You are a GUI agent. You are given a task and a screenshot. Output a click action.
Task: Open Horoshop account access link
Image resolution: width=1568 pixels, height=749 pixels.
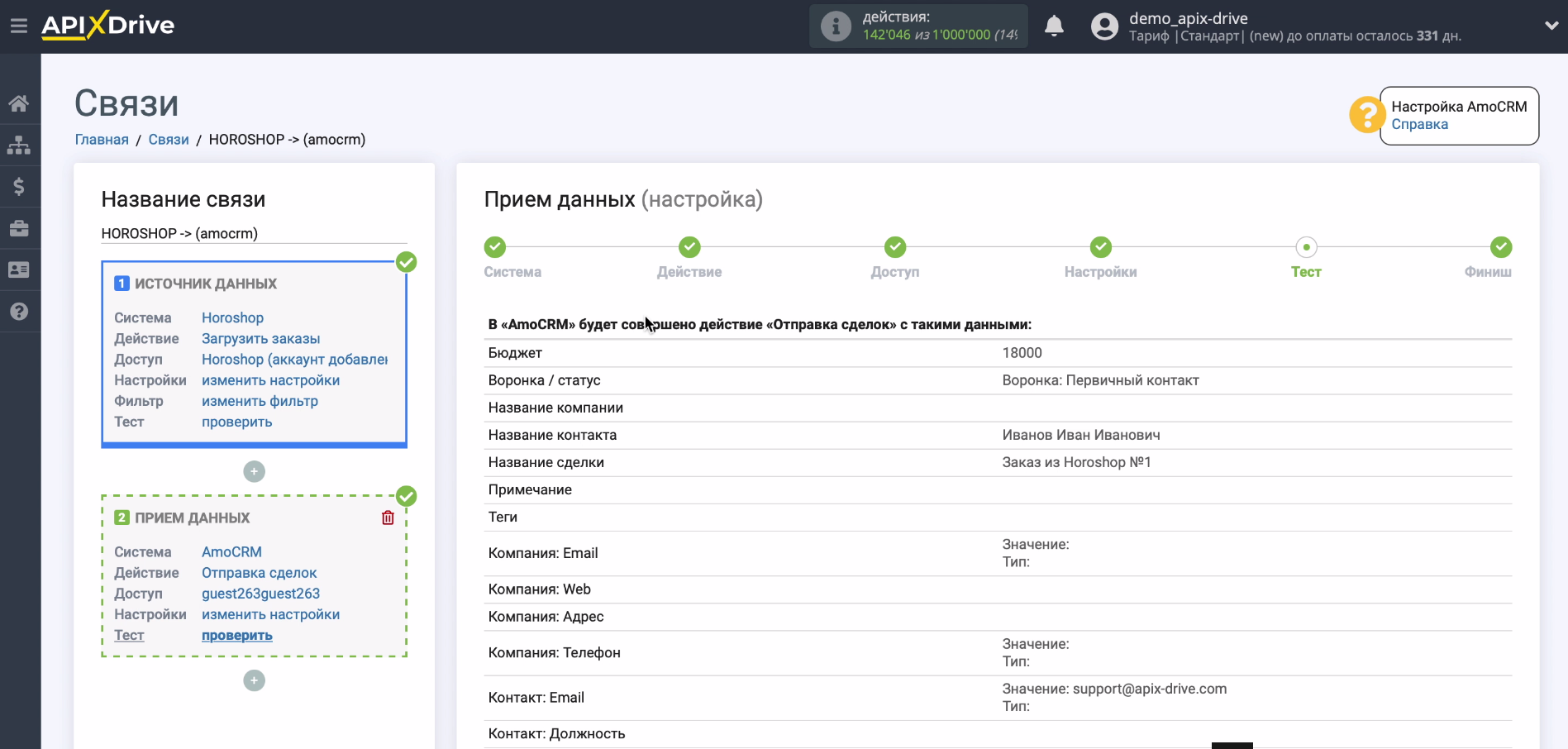pos(294,359)
